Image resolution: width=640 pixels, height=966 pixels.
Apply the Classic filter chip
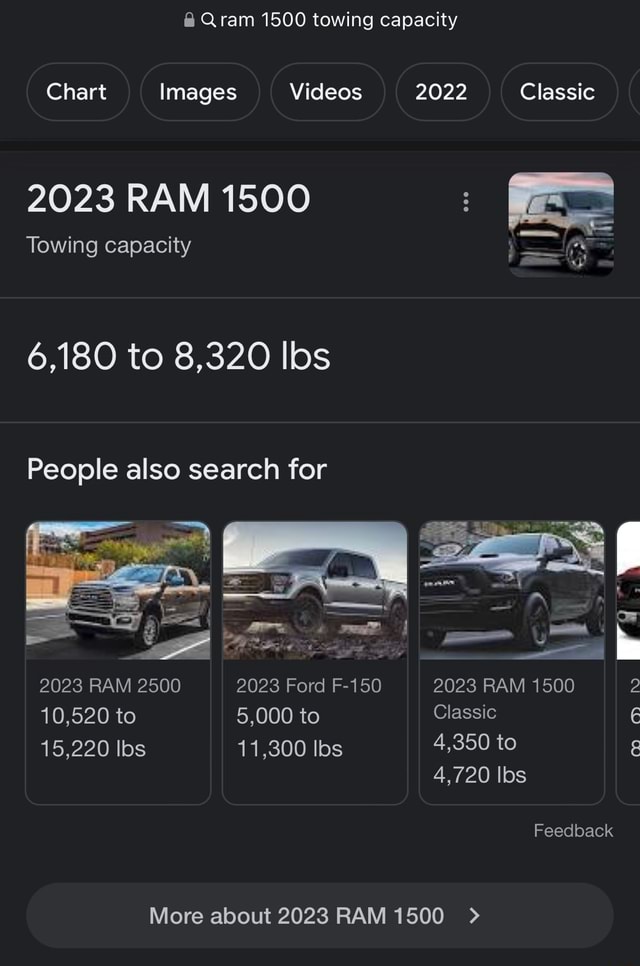point(557,92)
